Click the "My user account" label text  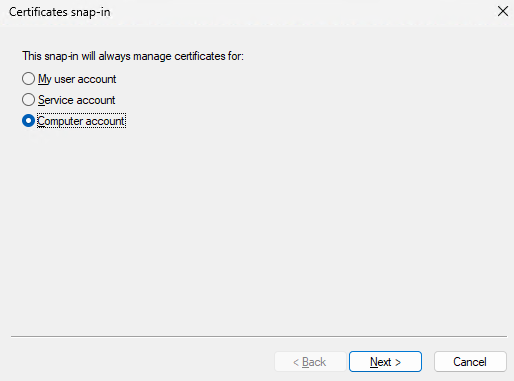tap(77, 79)
